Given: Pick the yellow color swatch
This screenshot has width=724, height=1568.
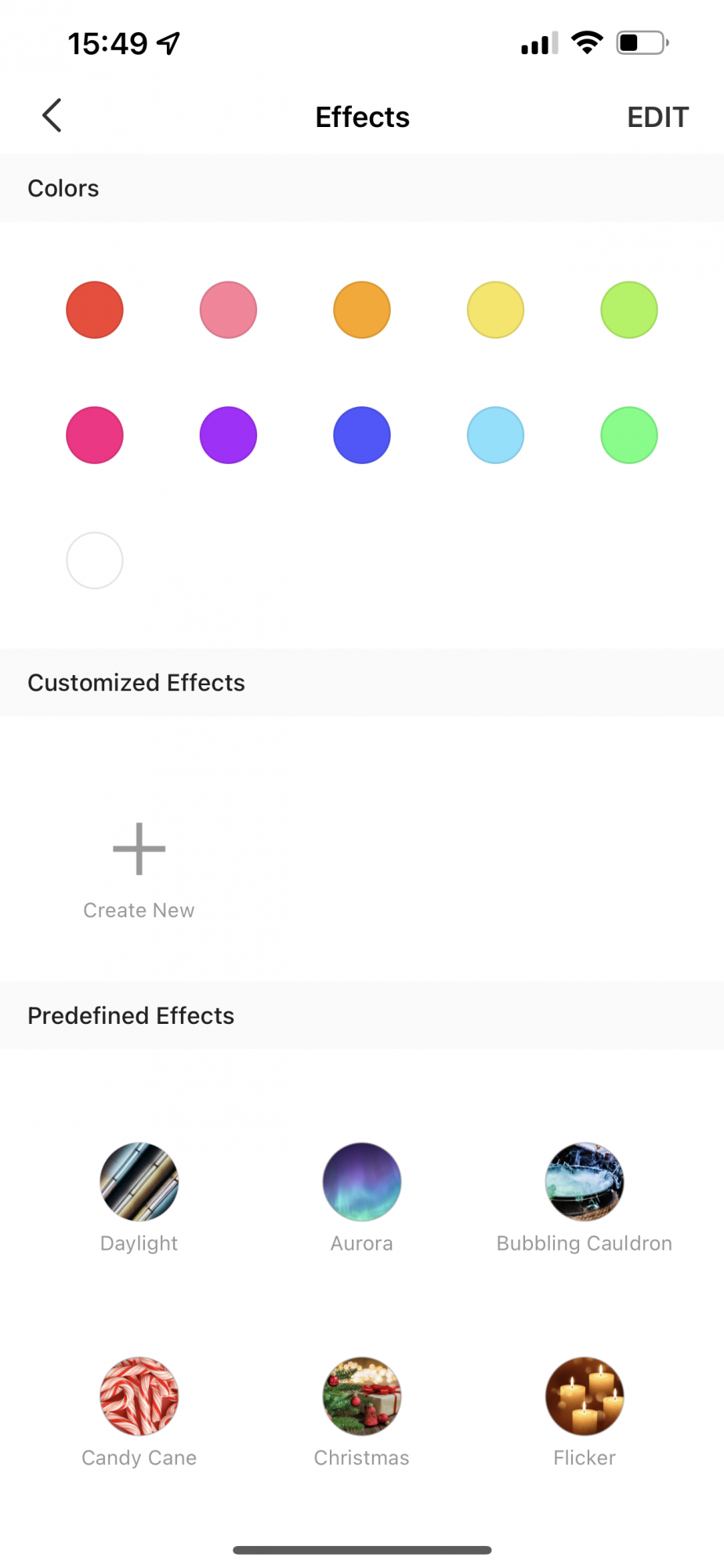Looking at the screenshot, I should [x=495, y=310].
